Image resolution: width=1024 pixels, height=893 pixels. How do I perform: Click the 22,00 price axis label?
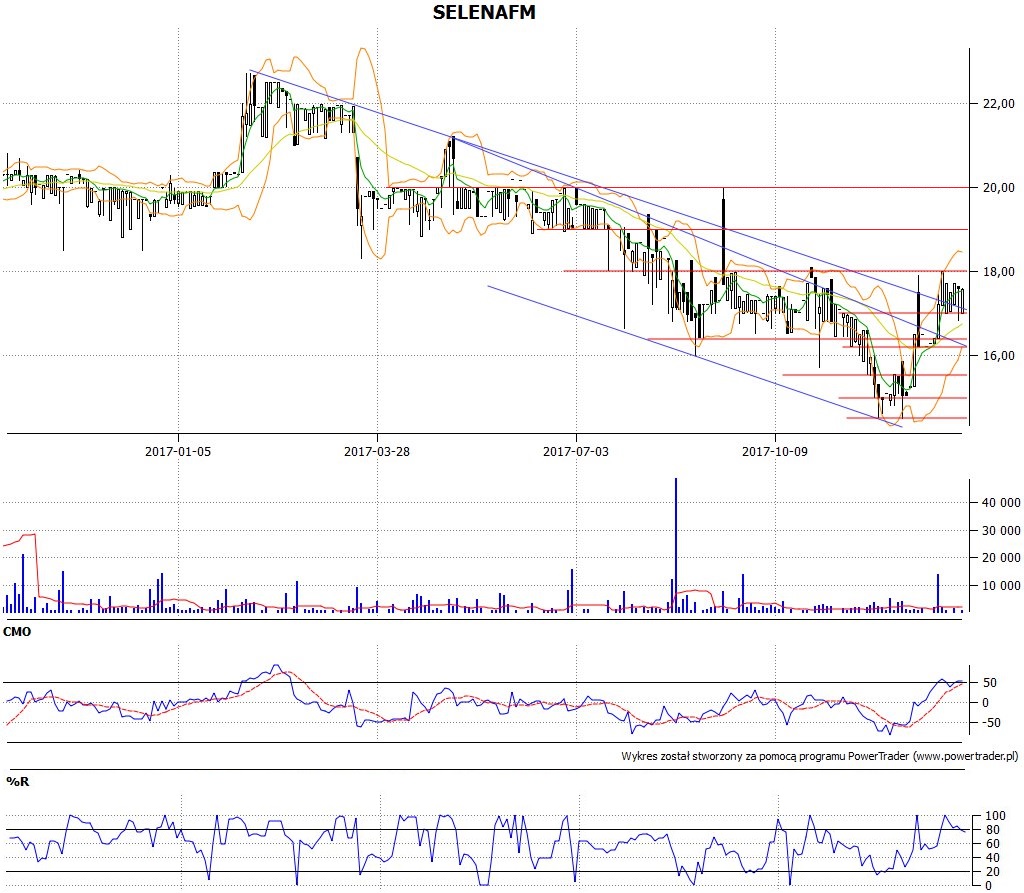[x=999, y=103]
